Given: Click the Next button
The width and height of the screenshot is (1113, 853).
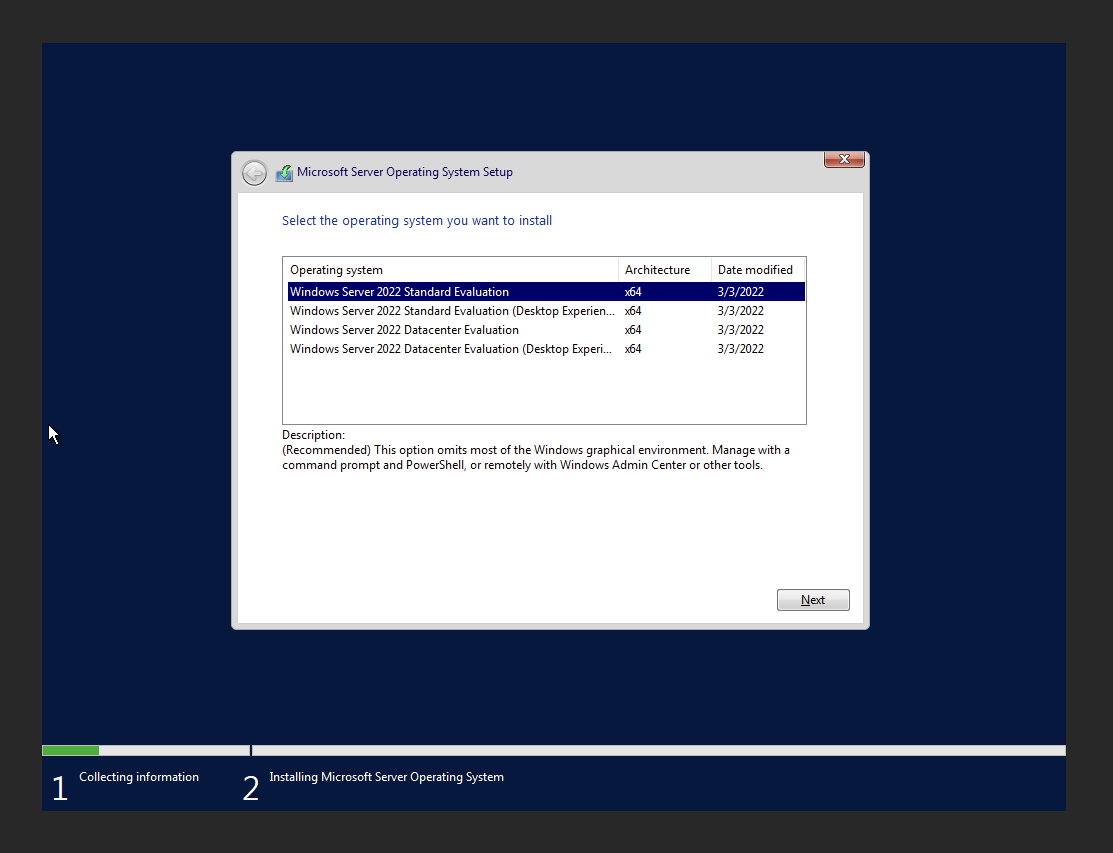Looking at the screenshot, I should coord(813,600).
